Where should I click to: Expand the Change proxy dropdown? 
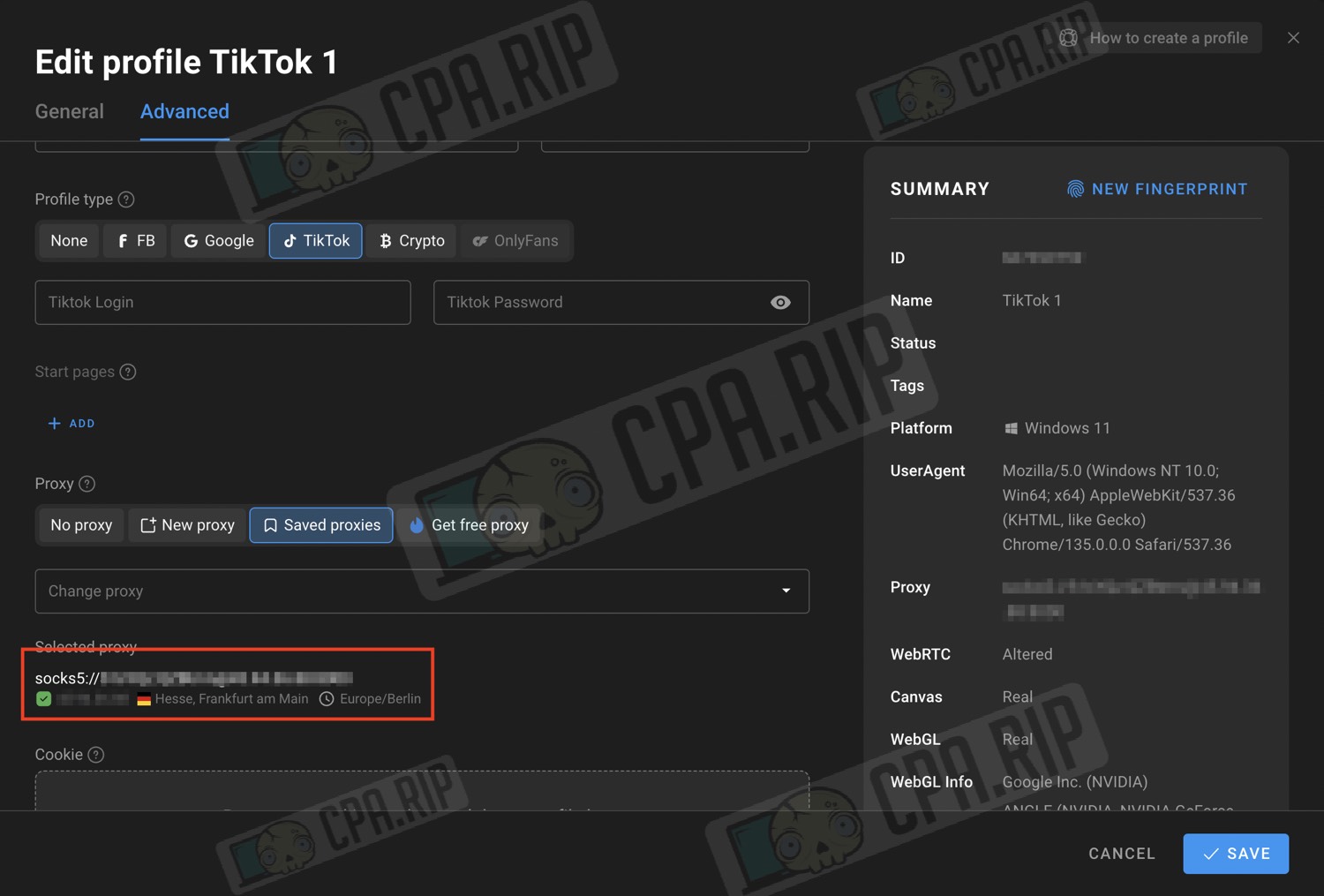pos(422,591)
